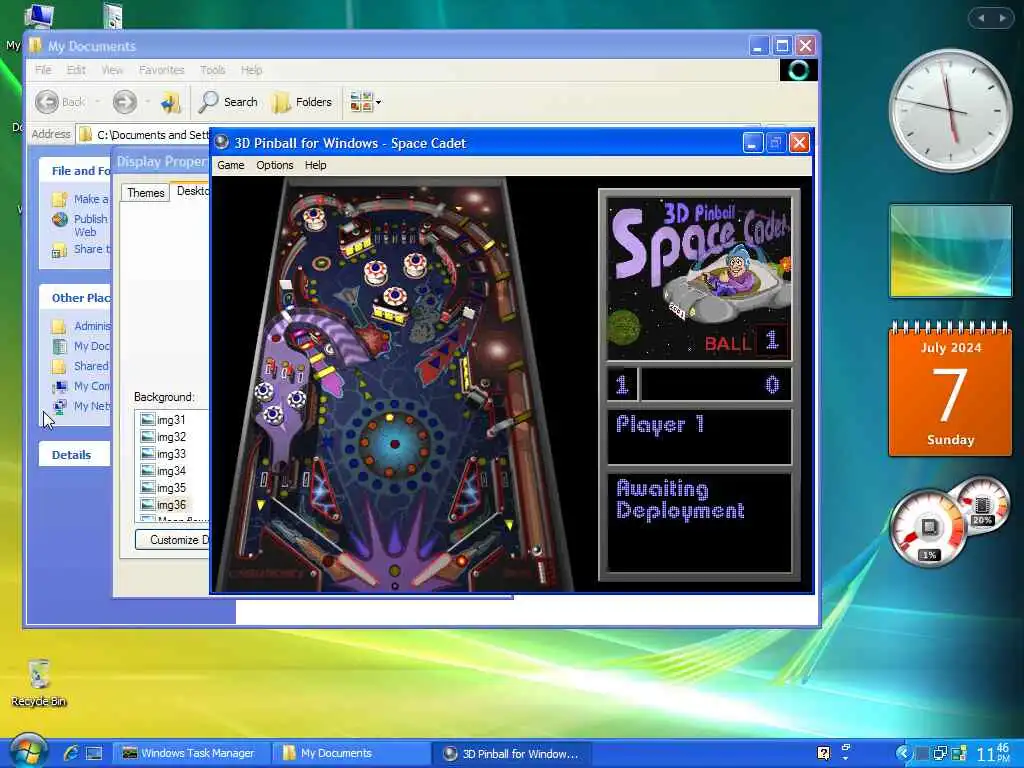Click the slideshow picture gadget

[950, 251]
